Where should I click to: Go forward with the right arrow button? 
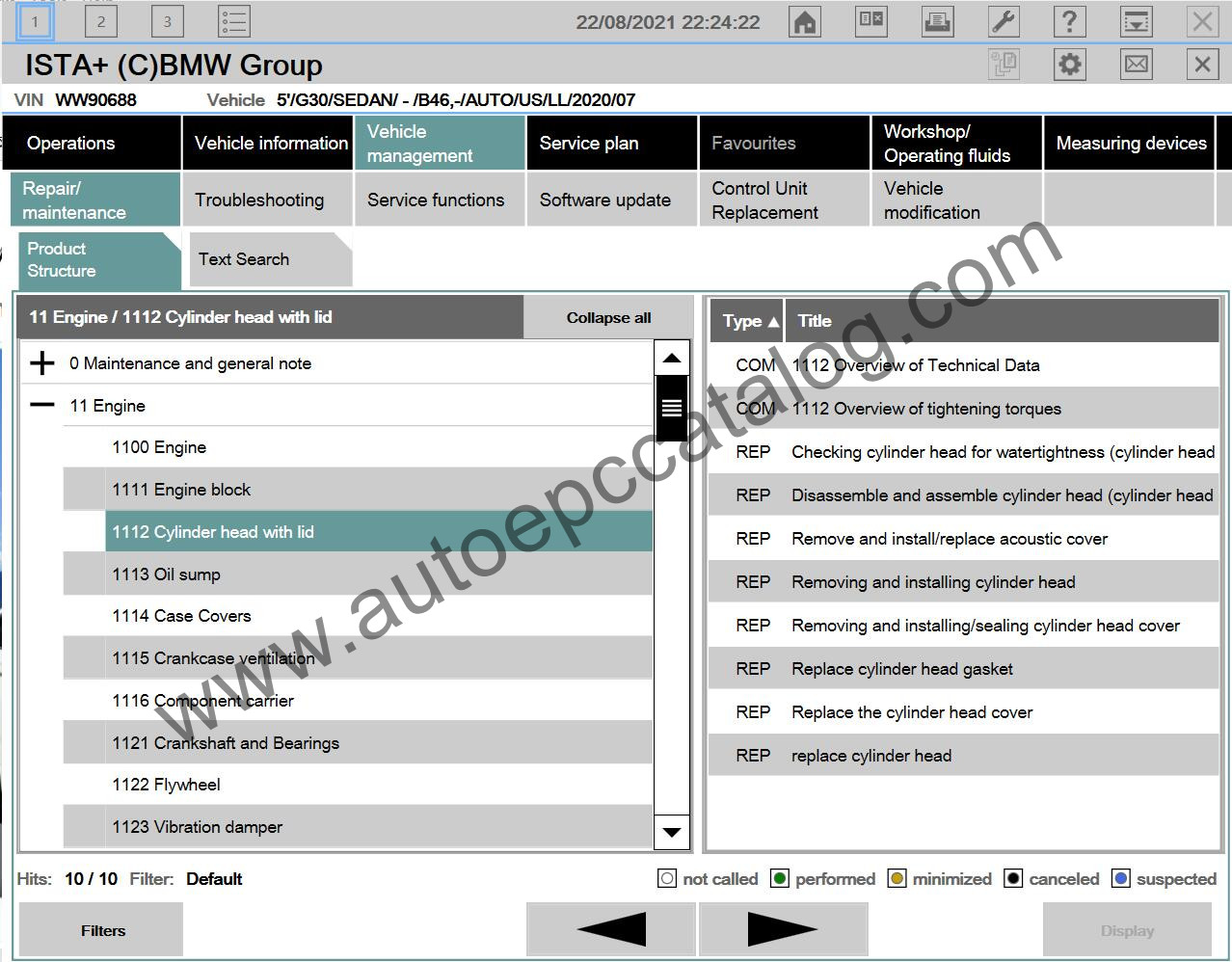point(783,930)
